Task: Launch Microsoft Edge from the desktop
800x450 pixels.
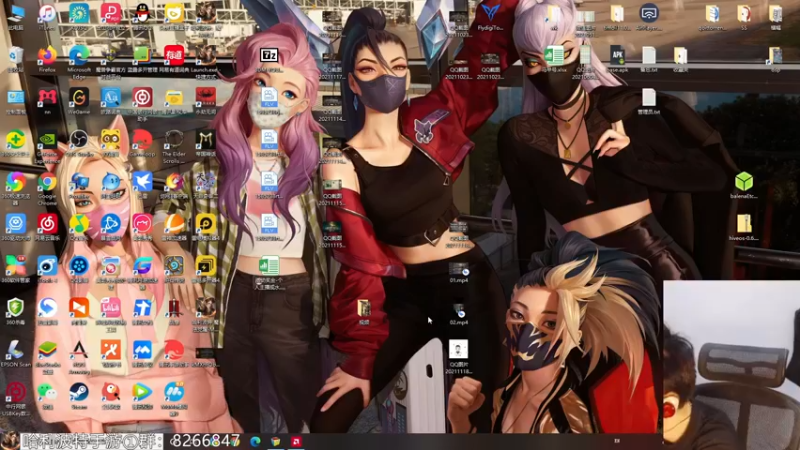Action: [x=79, y=61]
